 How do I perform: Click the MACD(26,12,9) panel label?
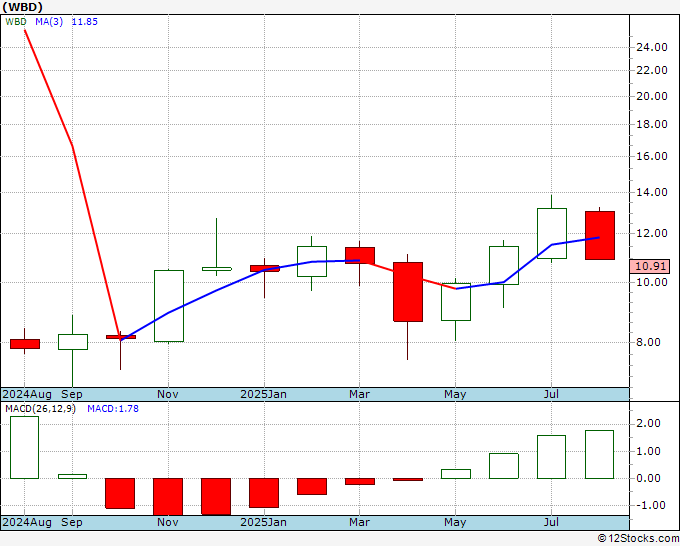[40, 409]
